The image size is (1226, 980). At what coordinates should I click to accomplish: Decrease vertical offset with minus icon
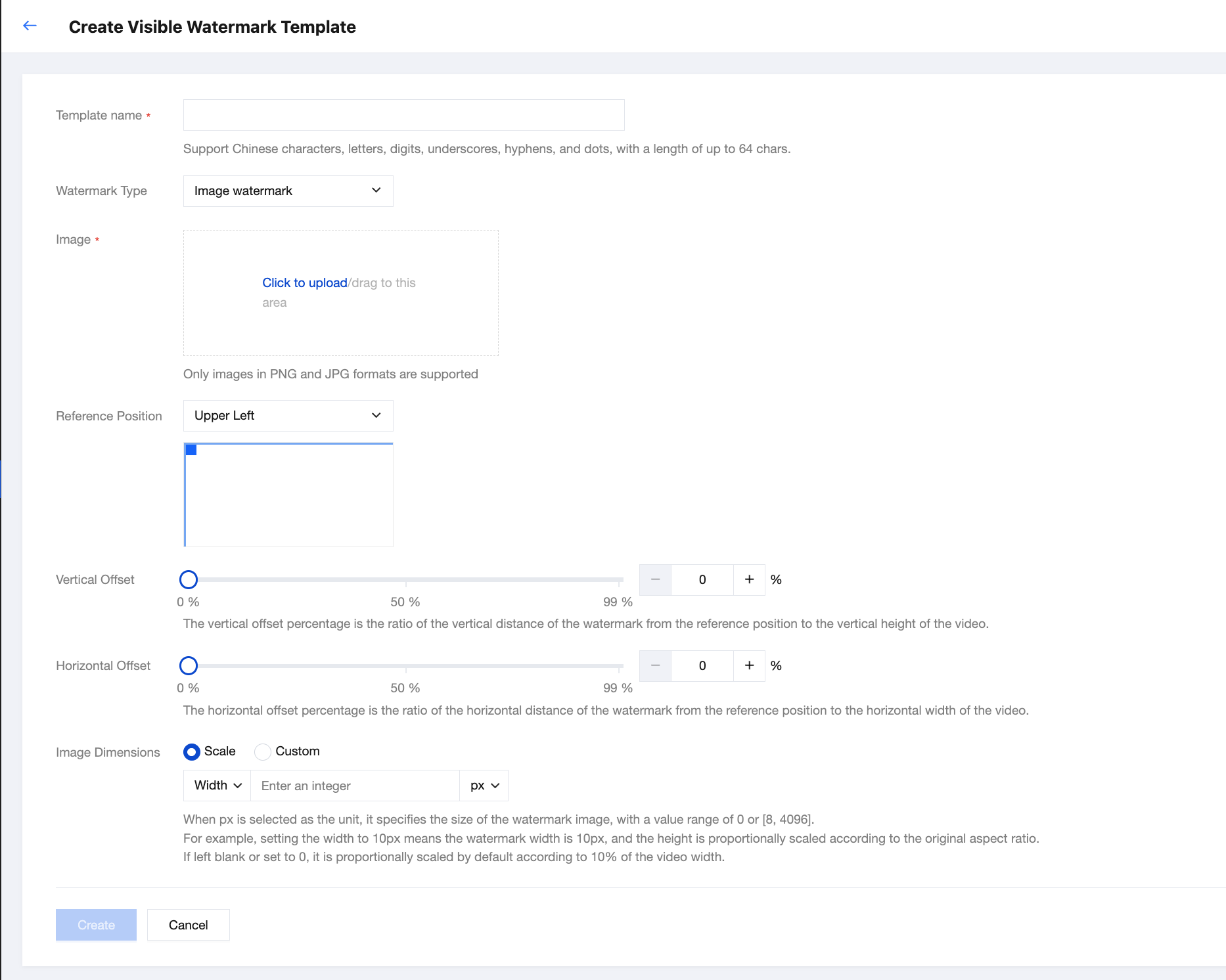click(655, 579)
